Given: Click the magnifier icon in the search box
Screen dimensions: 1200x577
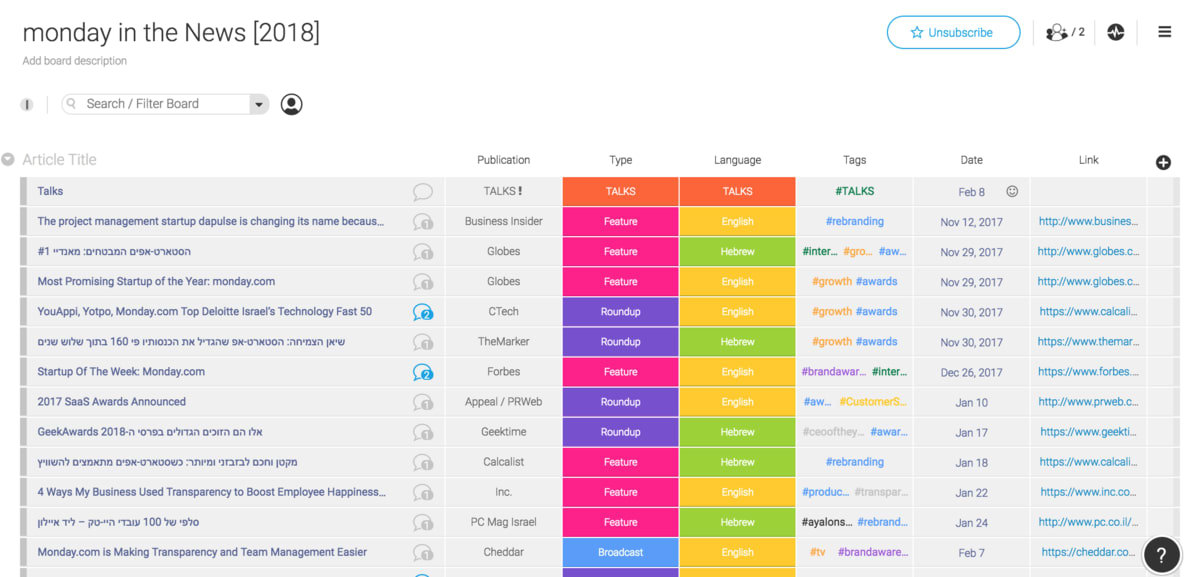Looking at the screenshot, I should 72,104.
